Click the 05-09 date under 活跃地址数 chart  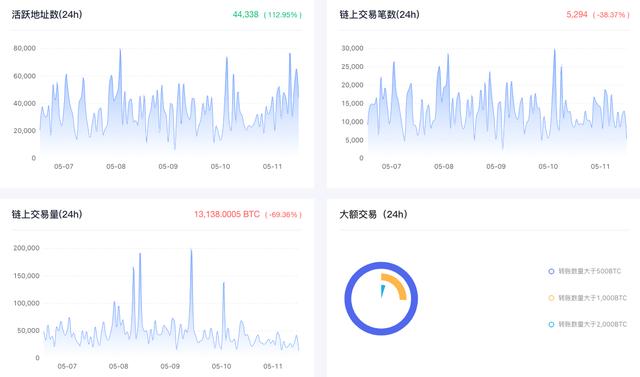[168, 166]
